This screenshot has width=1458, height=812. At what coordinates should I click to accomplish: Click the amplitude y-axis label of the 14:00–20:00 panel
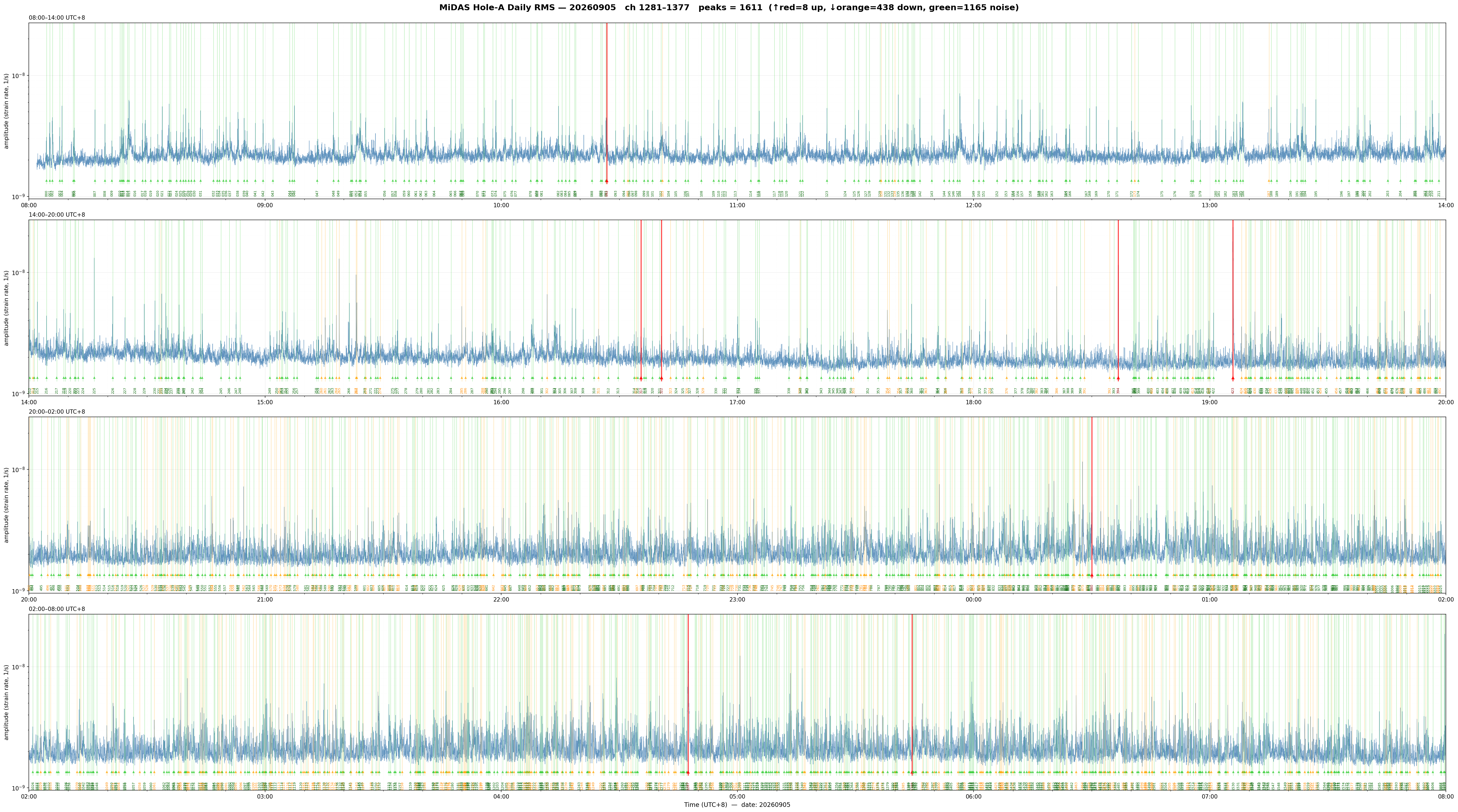point(7,308)
